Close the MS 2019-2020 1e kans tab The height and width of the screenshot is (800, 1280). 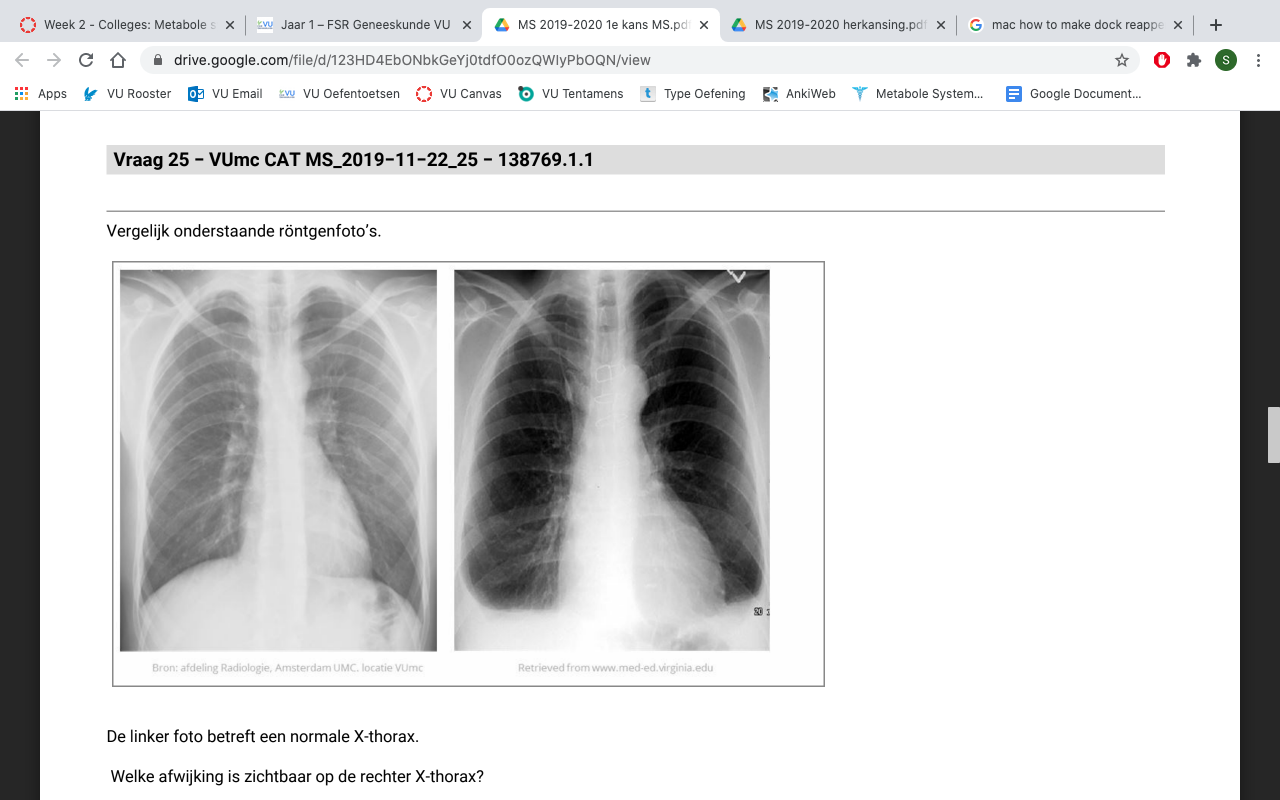pyautogui.click(x=704, y=25)
